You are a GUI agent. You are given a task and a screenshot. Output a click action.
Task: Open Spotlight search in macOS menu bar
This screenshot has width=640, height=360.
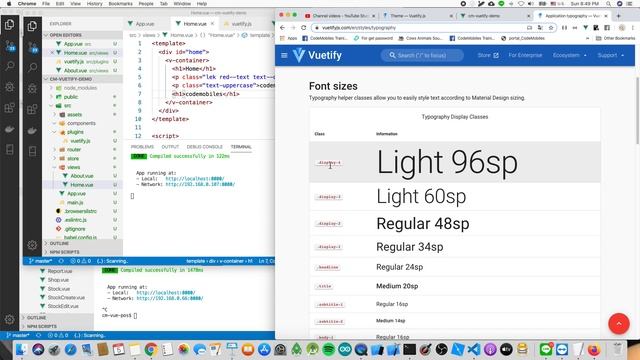609,4
